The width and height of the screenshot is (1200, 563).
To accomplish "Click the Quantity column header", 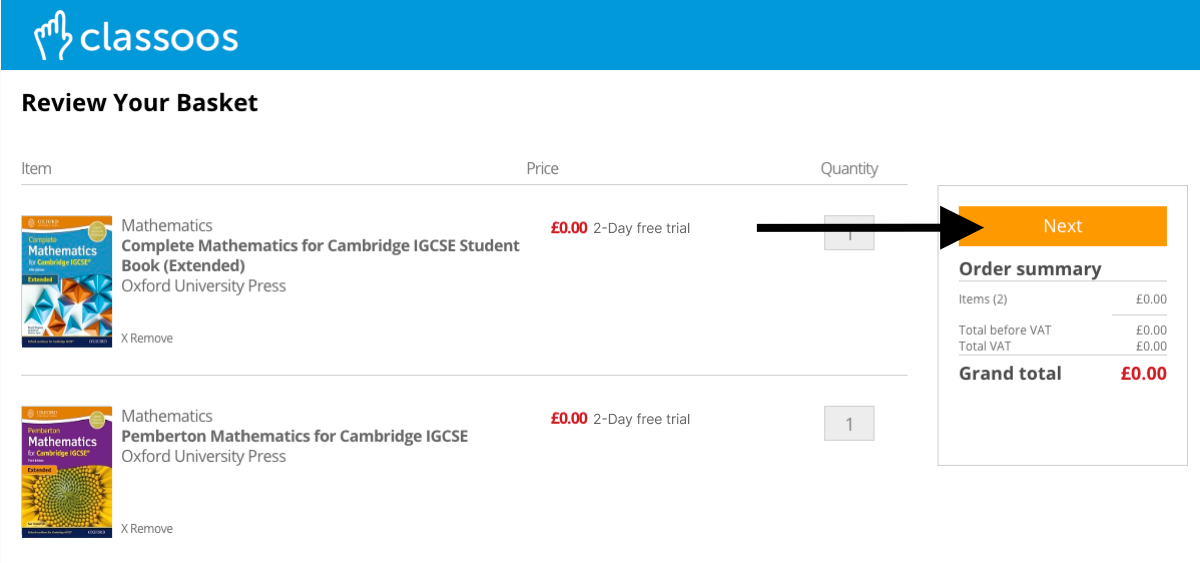I will (x=849, y=168).
